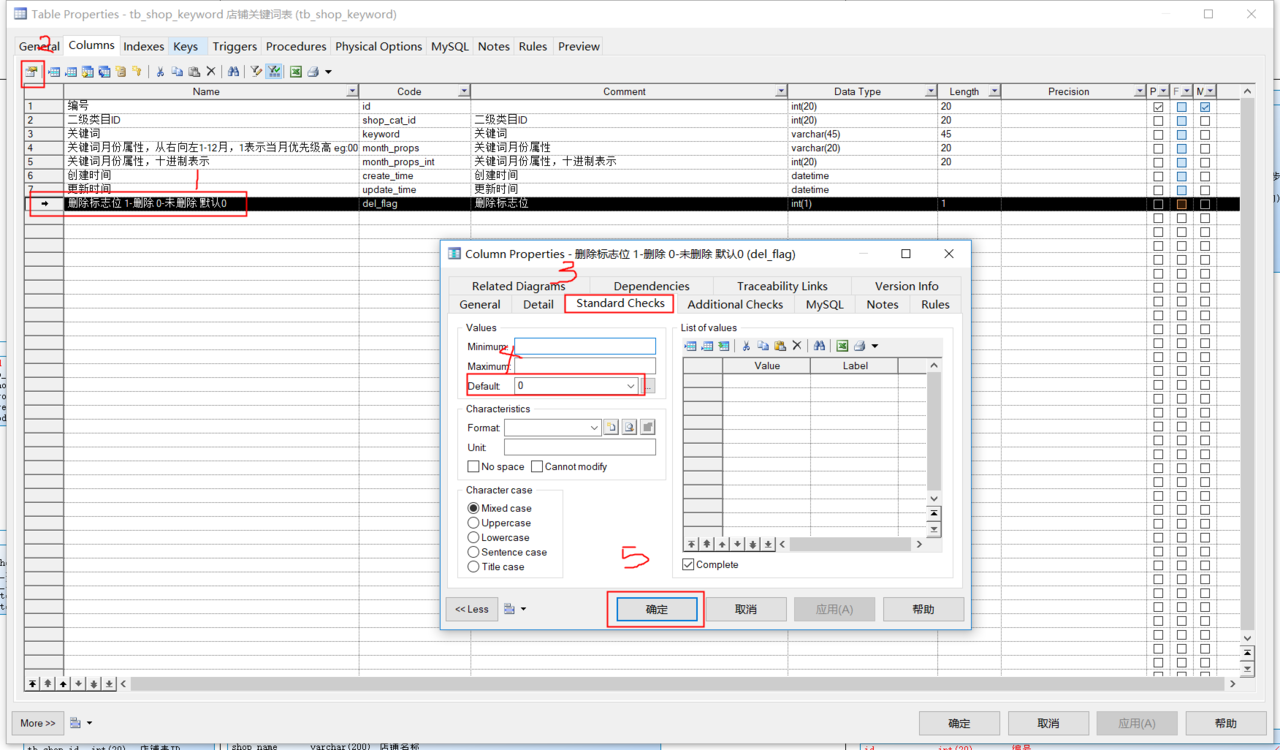Switch to Standard Checks tab
The image size is (1280, 750).
[x=620, y=304]
